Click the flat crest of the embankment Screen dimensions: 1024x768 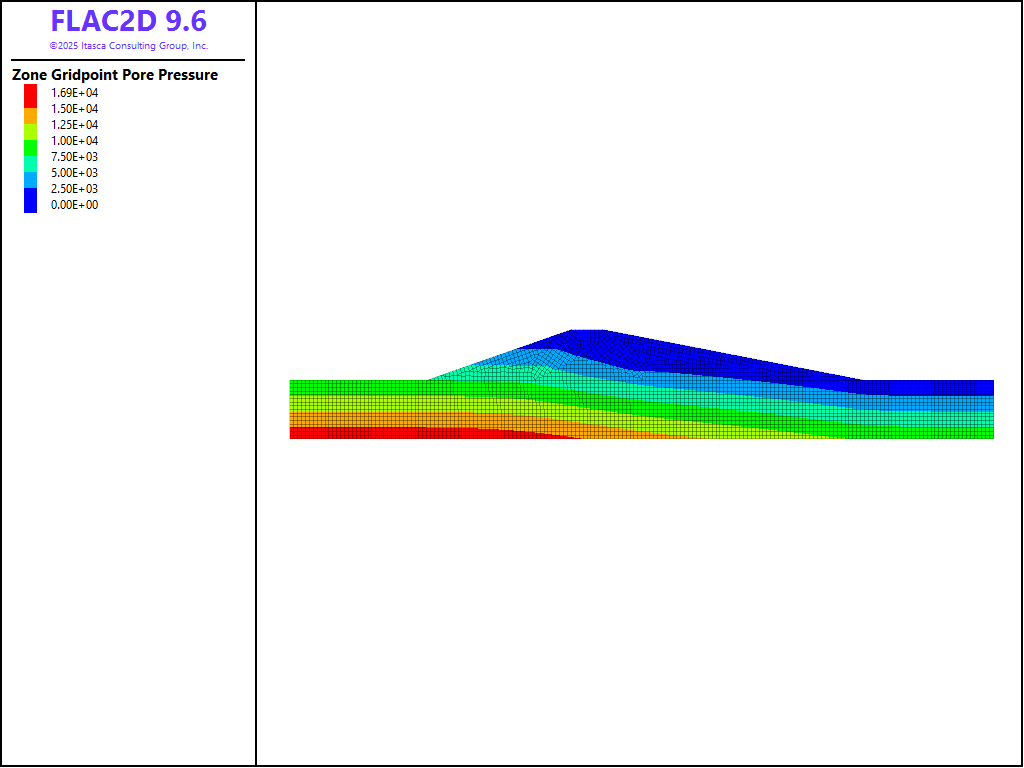[588, 331]
